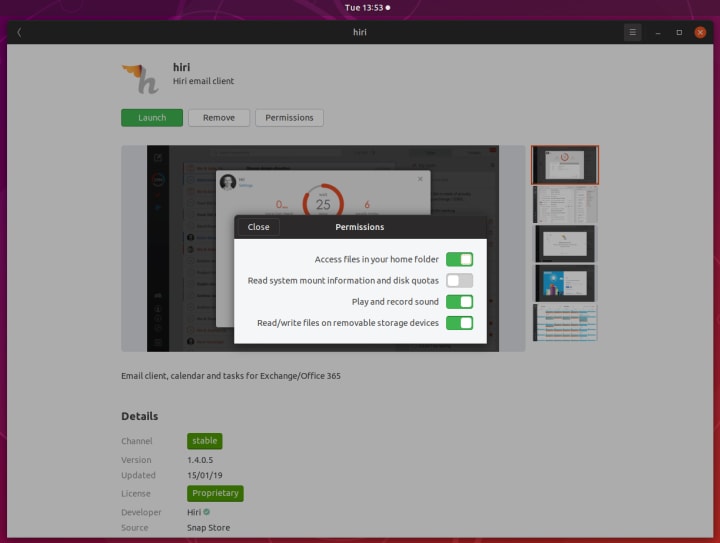Toggle Access files in your home folder
This screenshot has height=543, width=720.
click(459, 259)
